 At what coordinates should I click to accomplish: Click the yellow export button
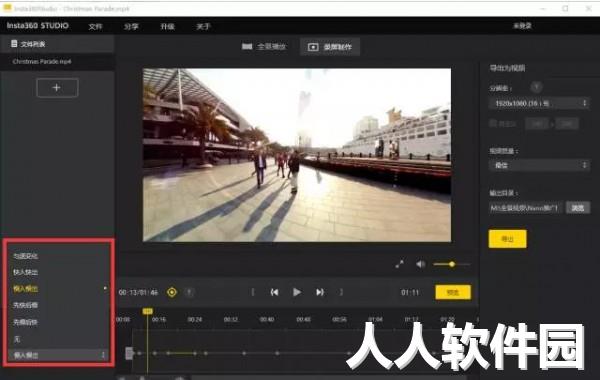click(507, 239)
